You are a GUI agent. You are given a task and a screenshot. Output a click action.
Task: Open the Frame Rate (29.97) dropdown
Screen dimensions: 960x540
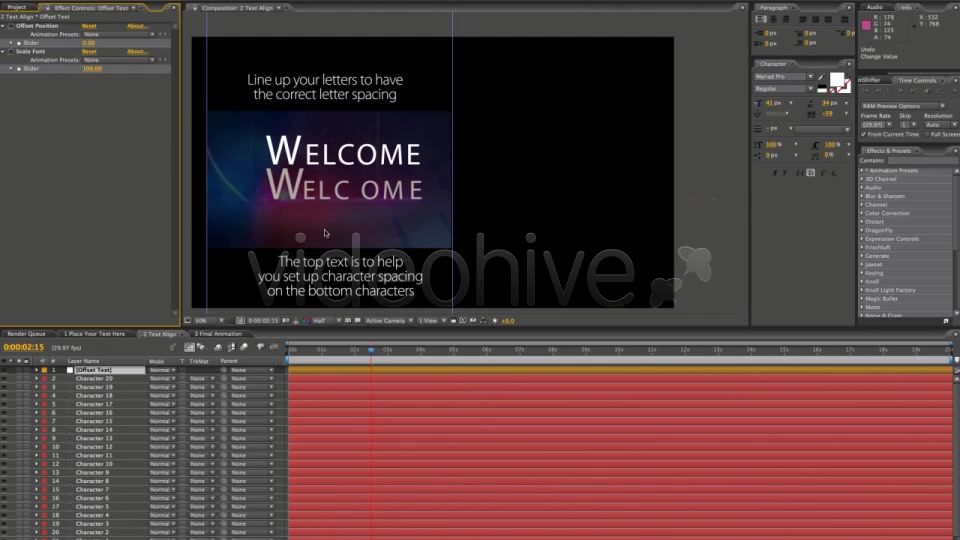[876, 125]
